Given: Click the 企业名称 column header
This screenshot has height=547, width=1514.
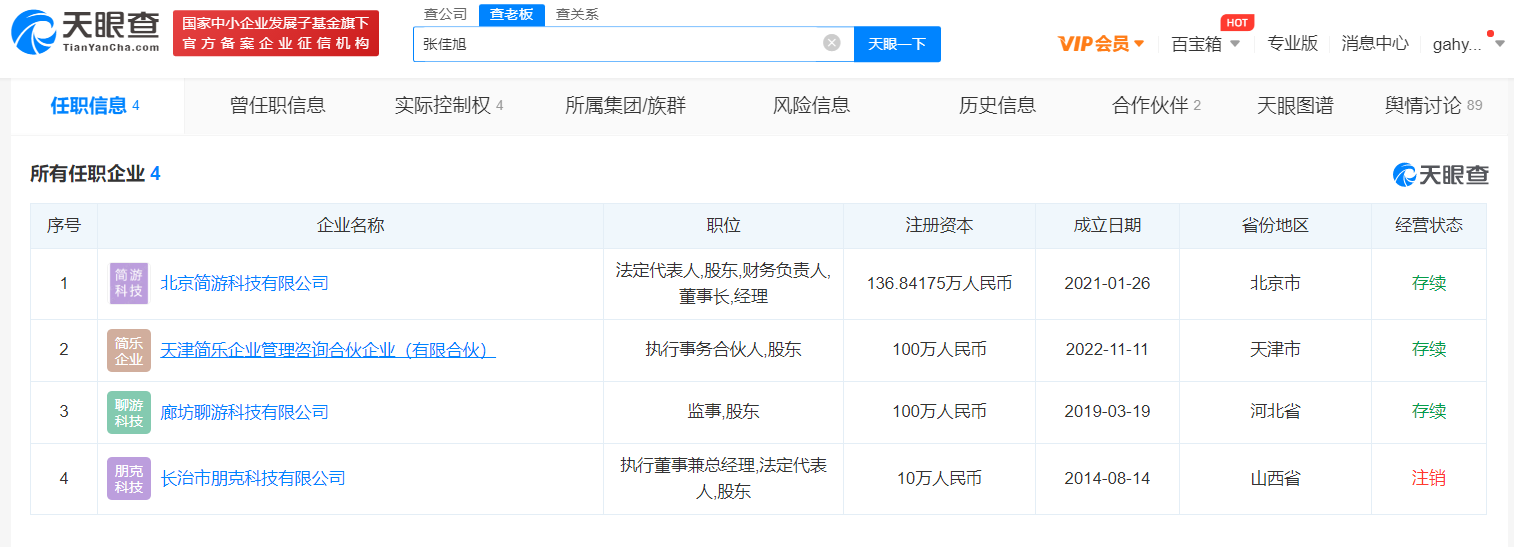Looking at the screenshot, I should click(351, 226).
